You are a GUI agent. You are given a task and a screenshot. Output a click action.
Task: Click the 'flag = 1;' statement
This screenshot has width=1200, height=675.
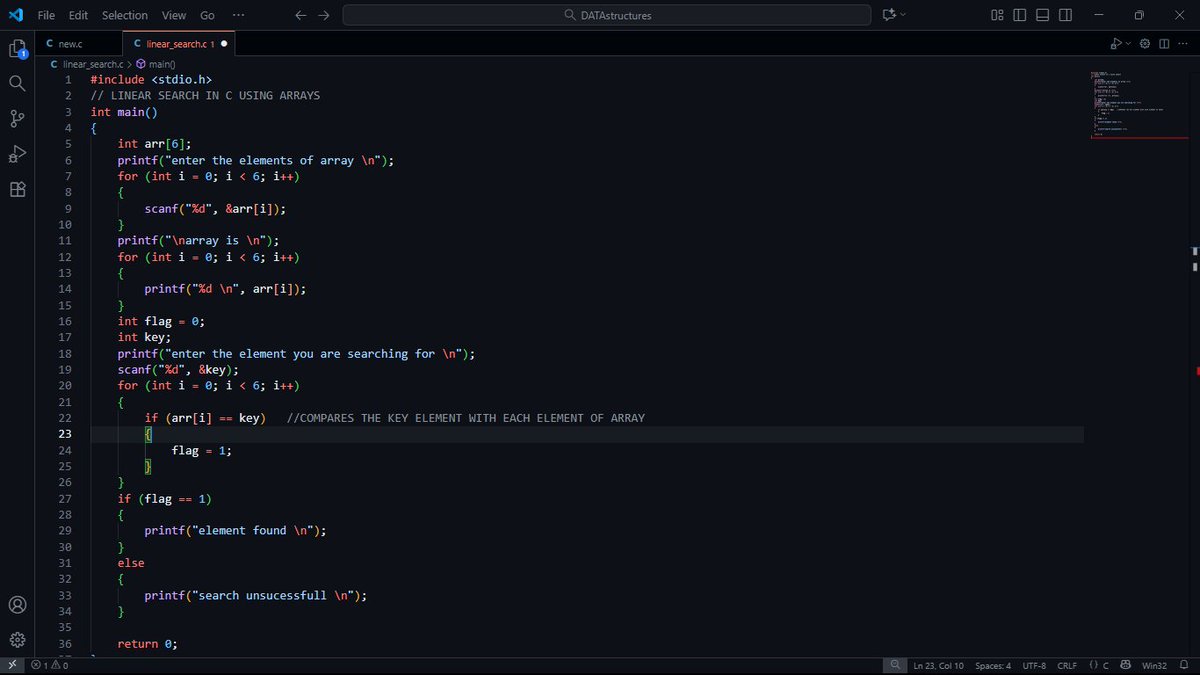click(x=202, y=450)
